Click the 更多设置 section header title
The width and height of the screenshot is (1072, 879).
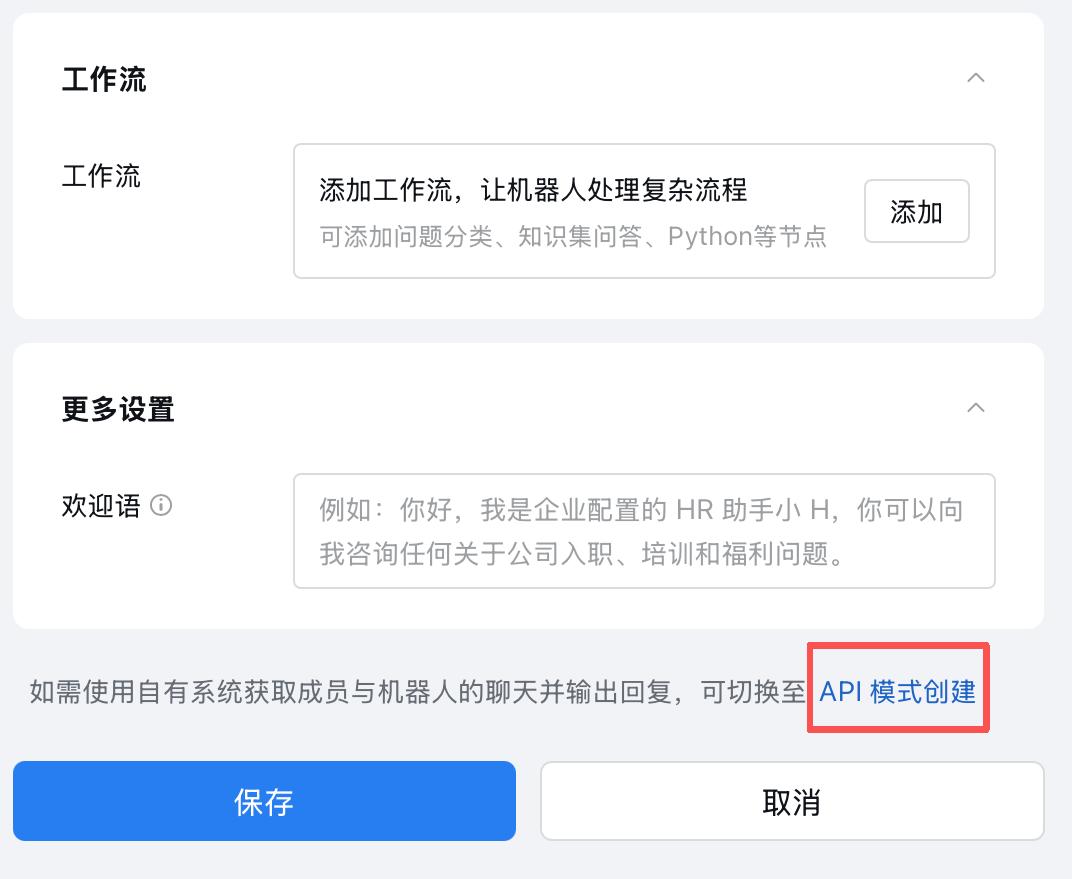pyautogui.click(x=116, y=408)
